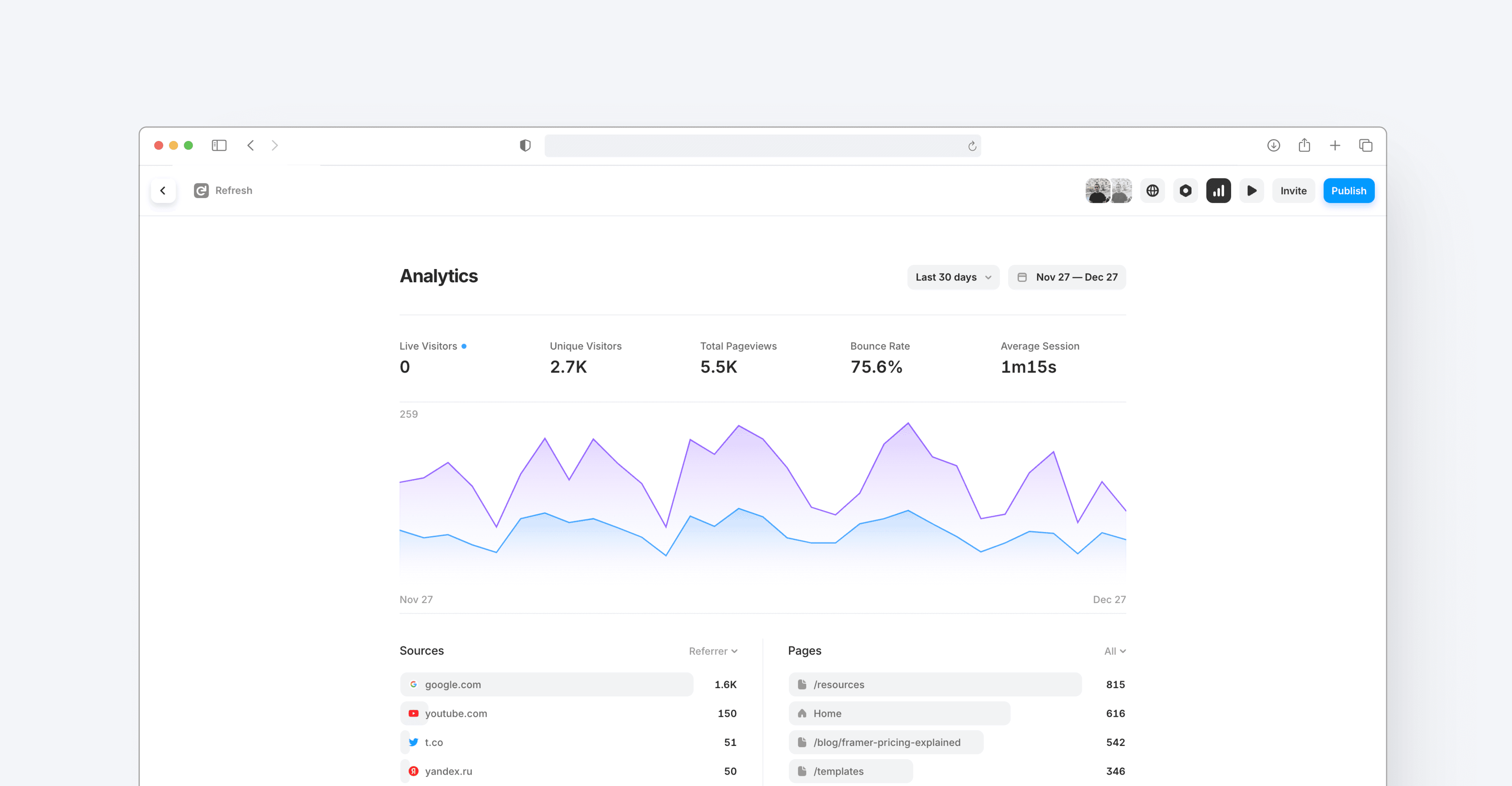This screenshot has width=1512, height=786.
Task: Click the 1.6K count for google.com
Action: pos(725,684)
